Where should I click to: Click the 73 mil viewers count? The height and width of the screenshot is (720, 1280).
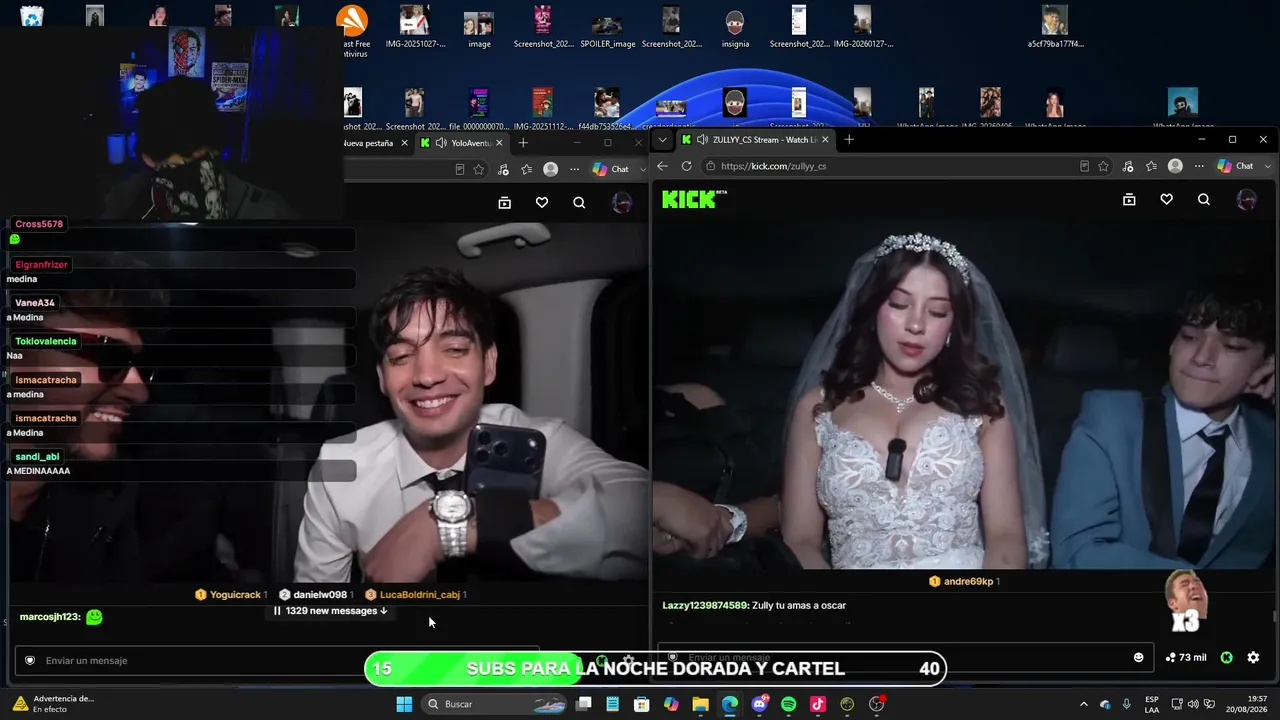(1186, 657)
